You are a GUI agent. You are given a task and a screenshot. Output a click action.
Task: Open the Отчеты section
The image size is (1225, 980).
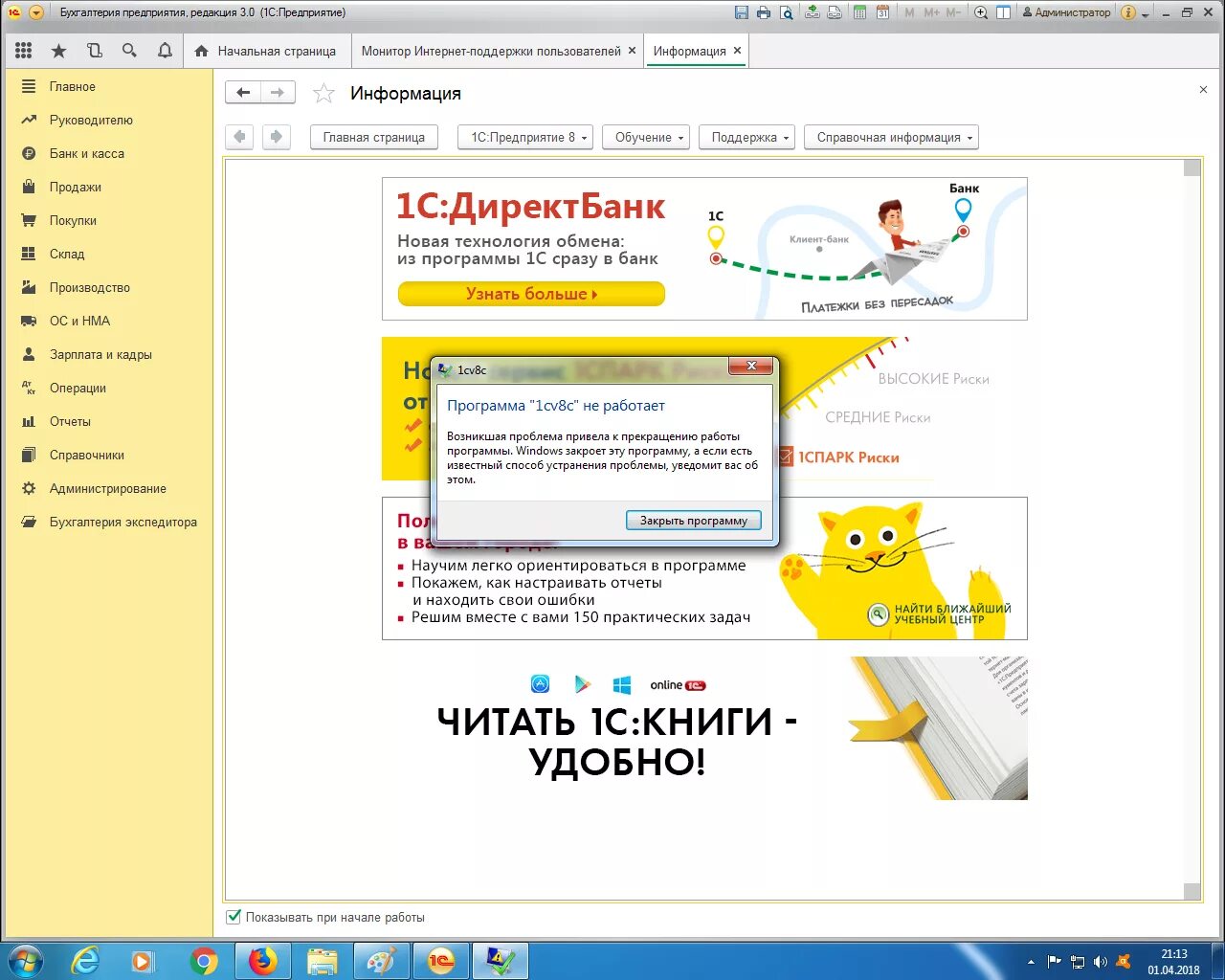(x=70, y=421)
